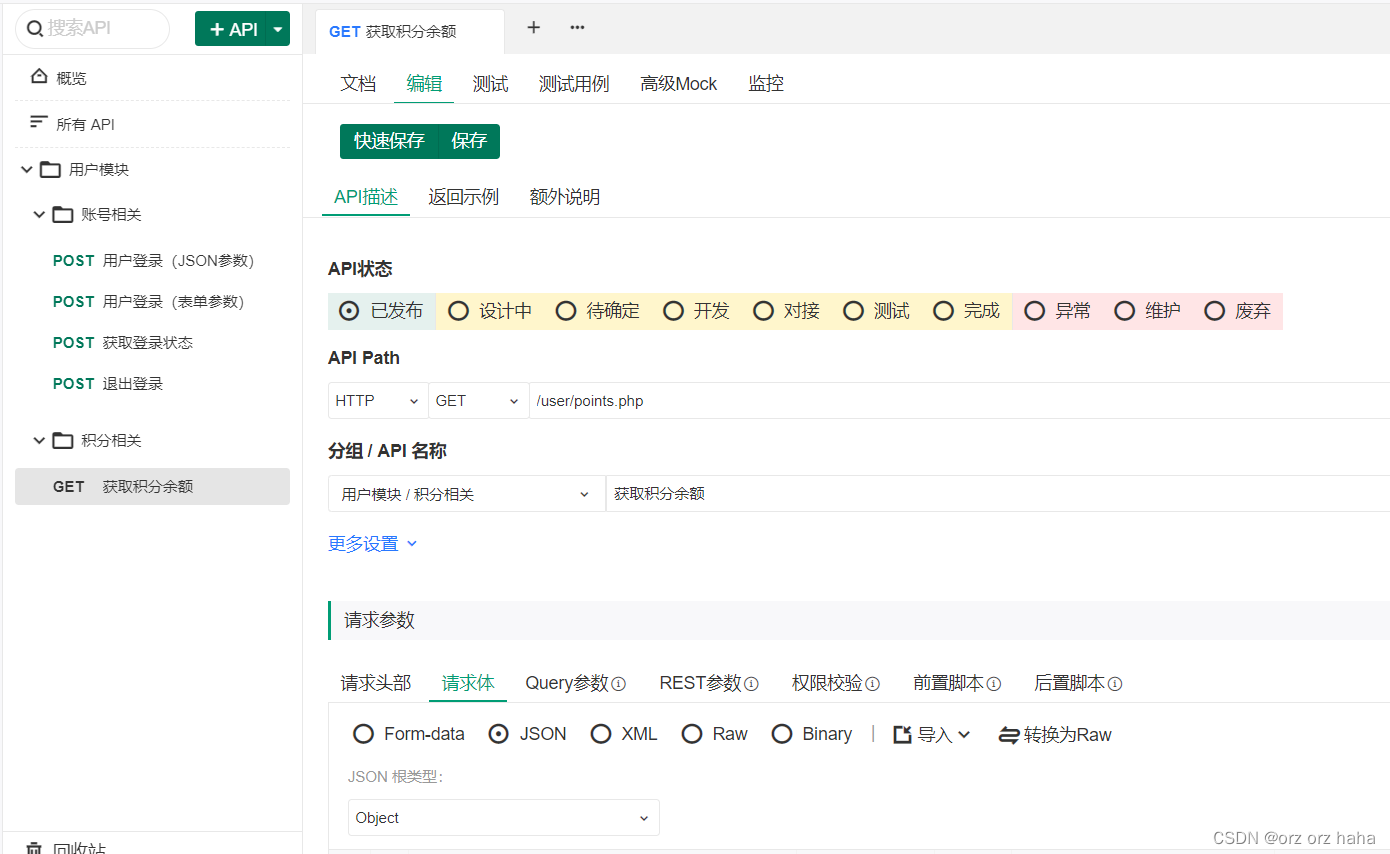Click the REST参数 info icon

tap(751, 684)
